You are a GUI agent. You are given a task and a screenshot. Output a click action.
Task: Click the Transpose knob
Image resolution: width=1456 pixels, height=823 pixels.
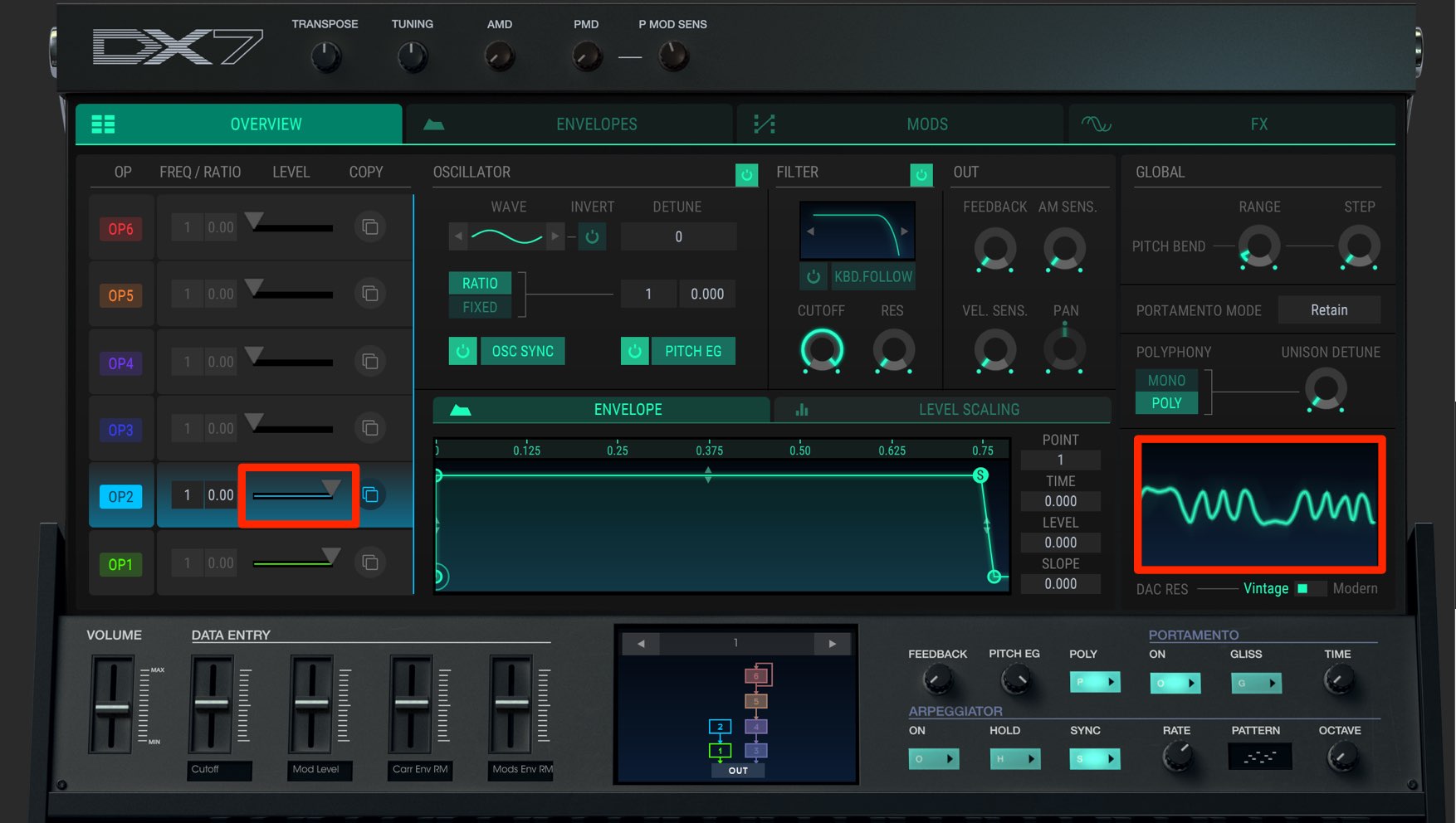325,56
